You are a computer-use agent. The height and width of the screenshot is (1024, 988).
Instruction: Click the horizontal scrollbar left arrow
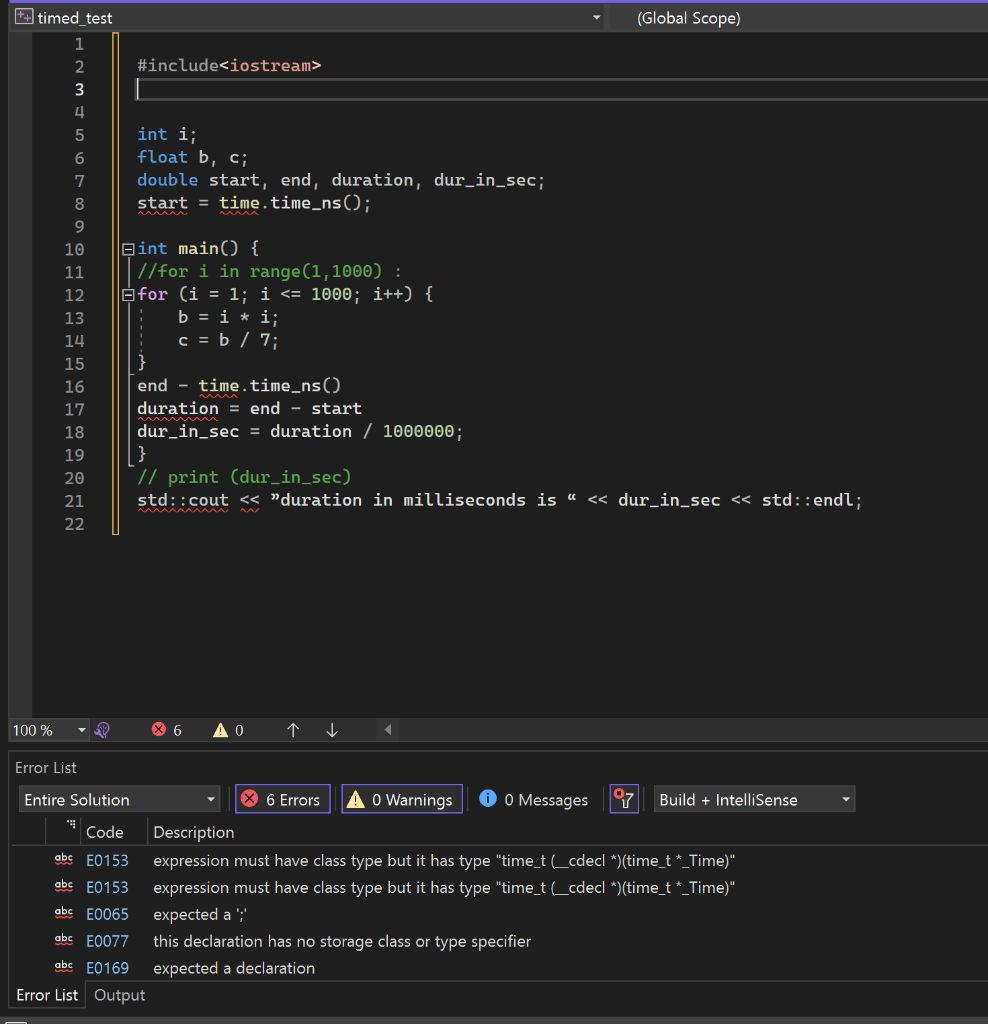pos(388,729)
